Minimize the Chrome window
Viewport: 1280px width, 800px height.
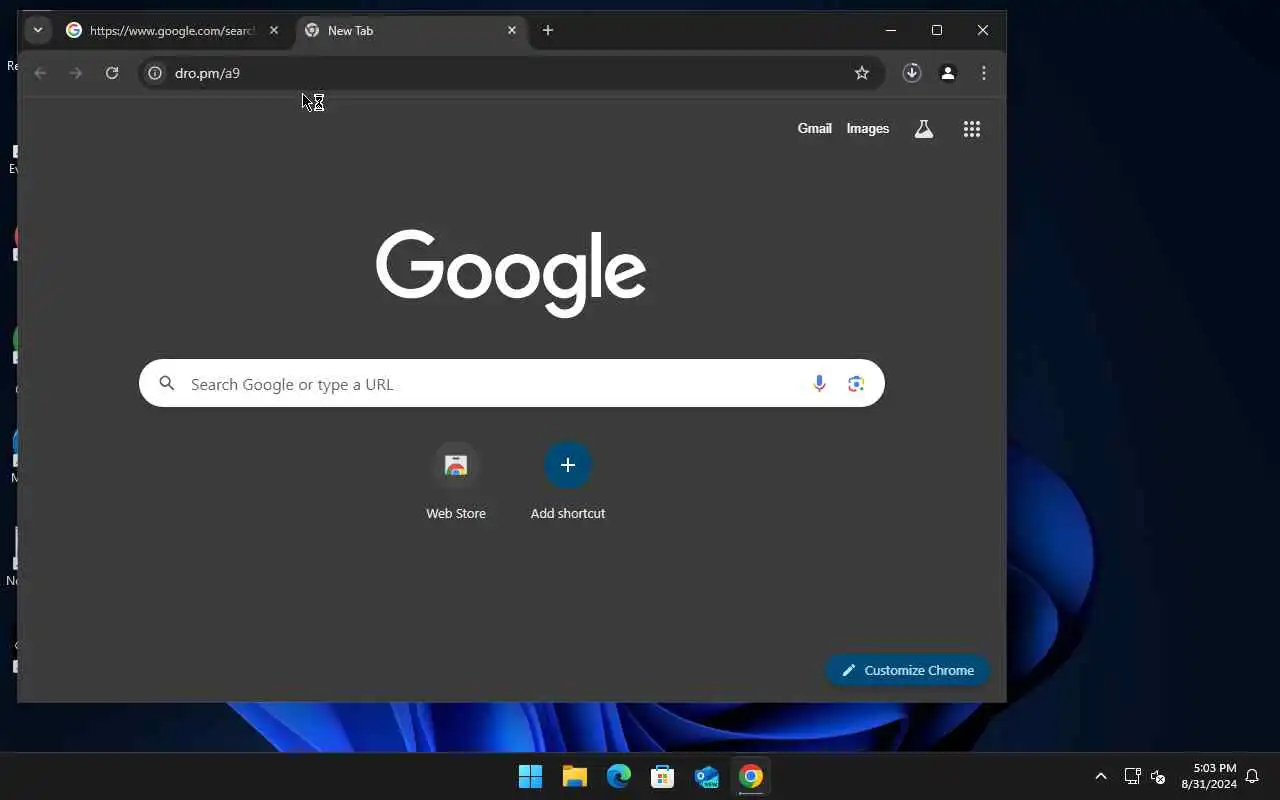pos(890,30)
